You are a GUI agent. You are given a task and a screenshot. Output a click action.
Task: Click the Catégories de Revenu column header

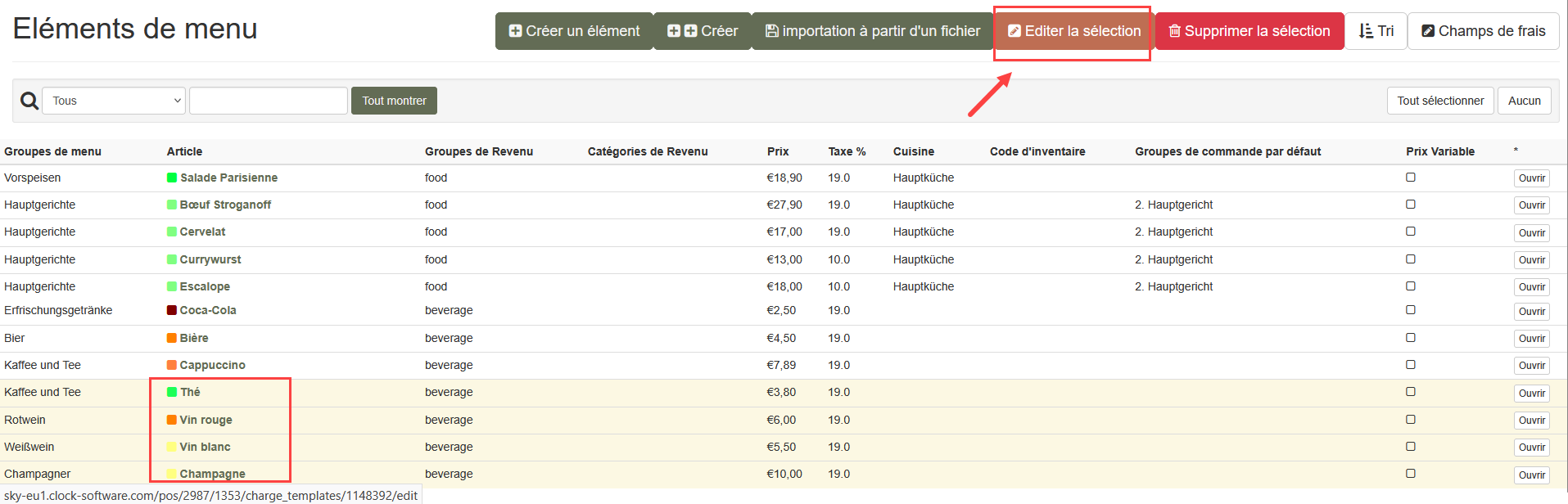648,151
